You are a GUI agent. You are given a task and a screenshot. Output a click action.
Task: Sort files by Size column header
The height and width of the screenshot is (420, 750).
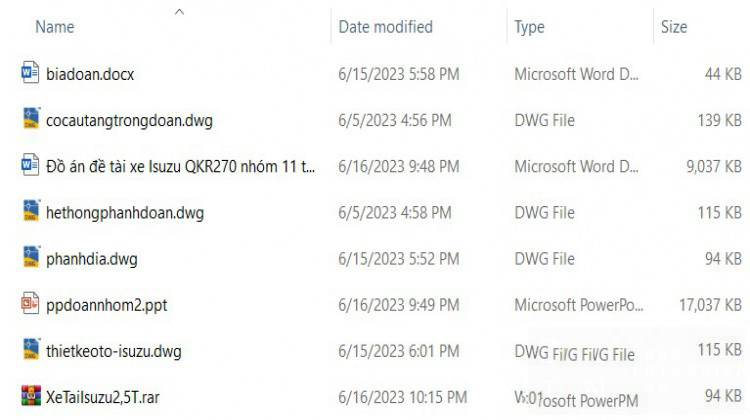tap(674, 27)
